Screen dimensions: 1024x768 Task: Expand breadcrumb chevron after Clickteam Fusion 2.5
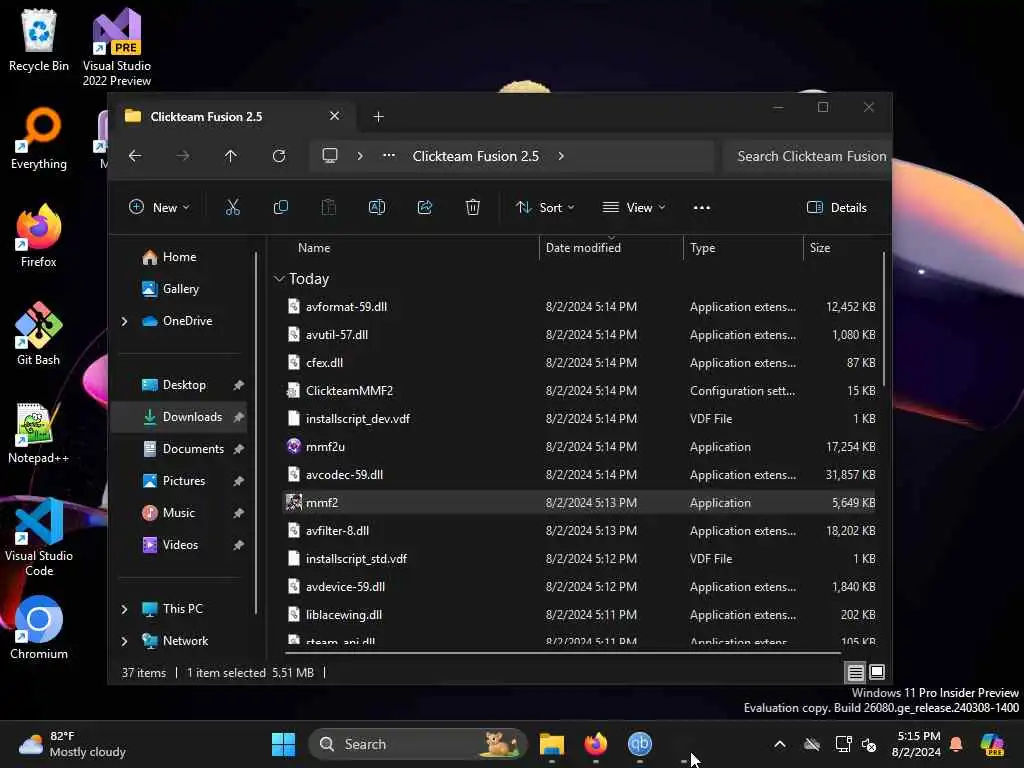(x=561, y=156)
